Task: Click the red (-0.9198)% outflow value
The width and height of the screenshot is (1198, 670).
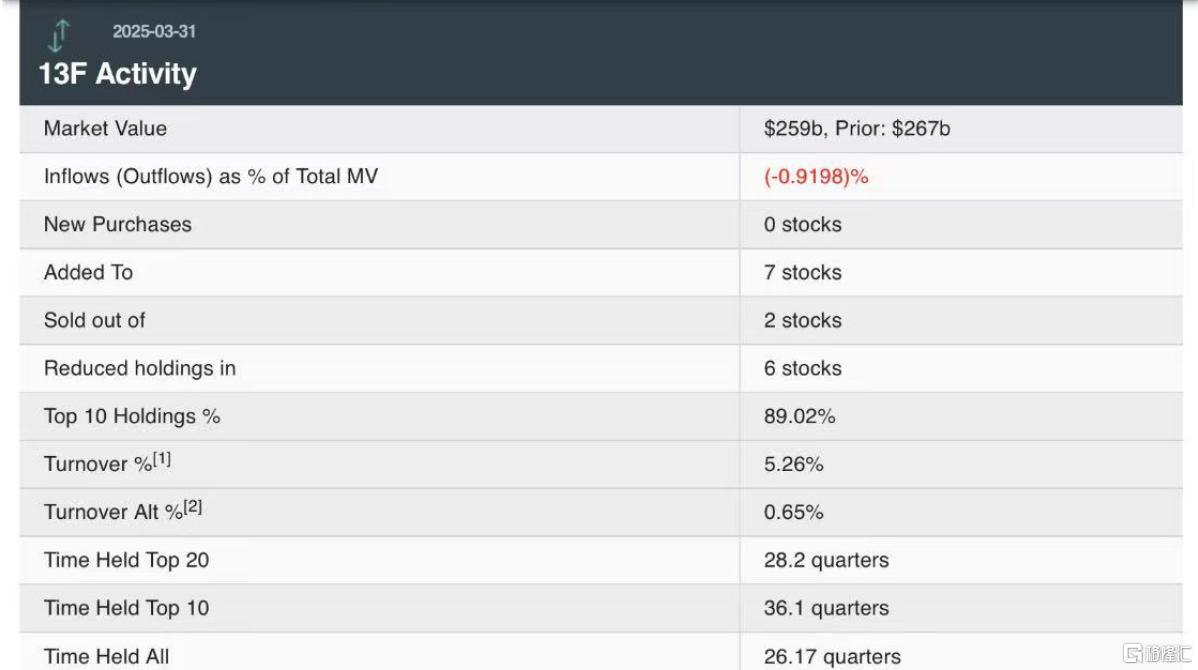Action: (x=816, y=176)
